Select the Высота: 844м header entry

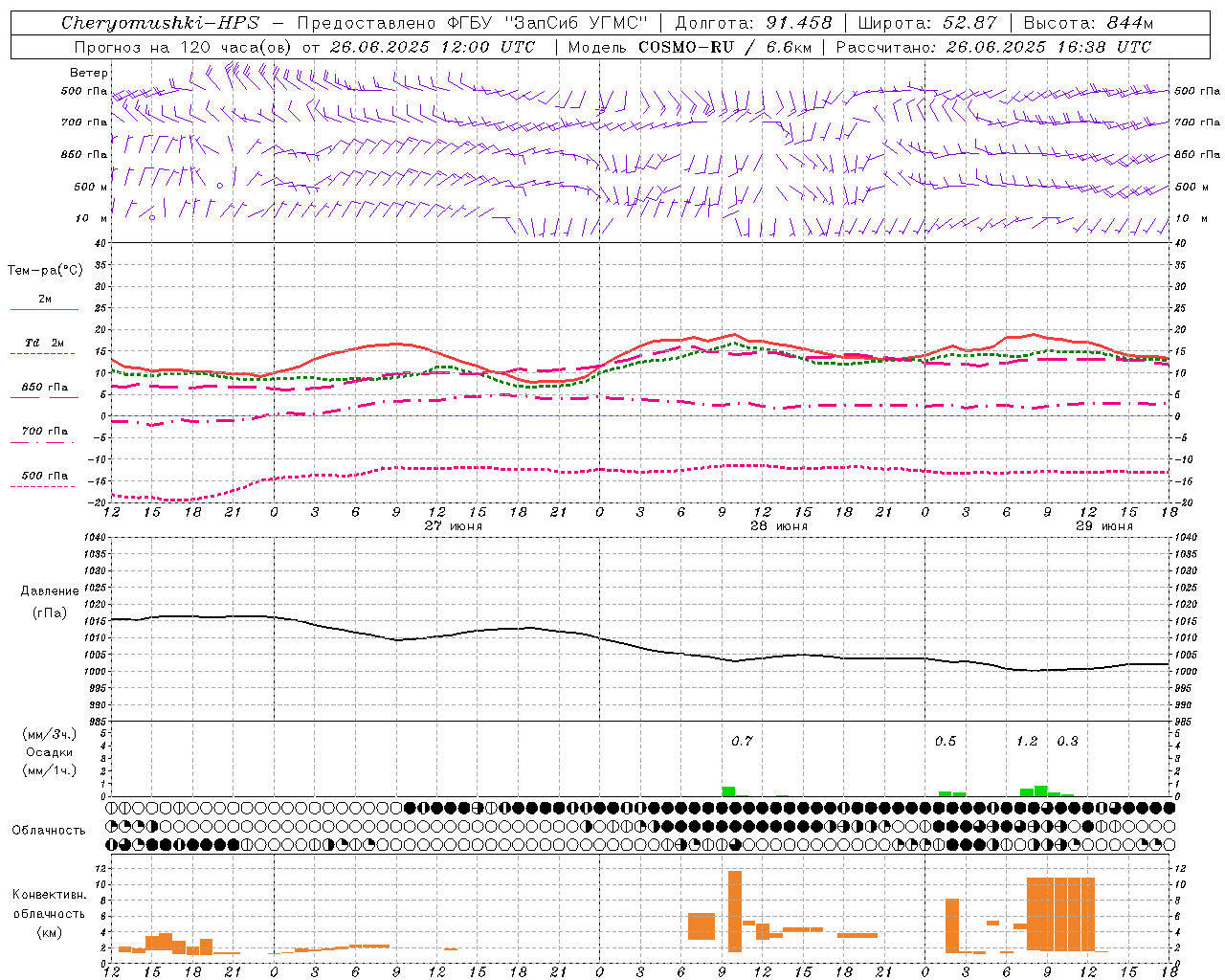point(1088,23)
